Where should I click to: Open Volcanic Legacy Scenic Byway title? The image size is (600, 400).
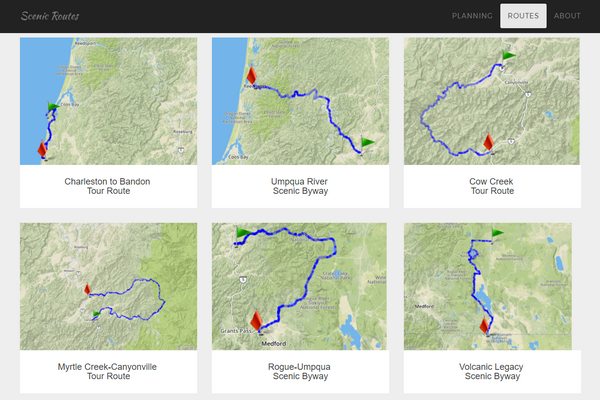(x=492, y=371)
